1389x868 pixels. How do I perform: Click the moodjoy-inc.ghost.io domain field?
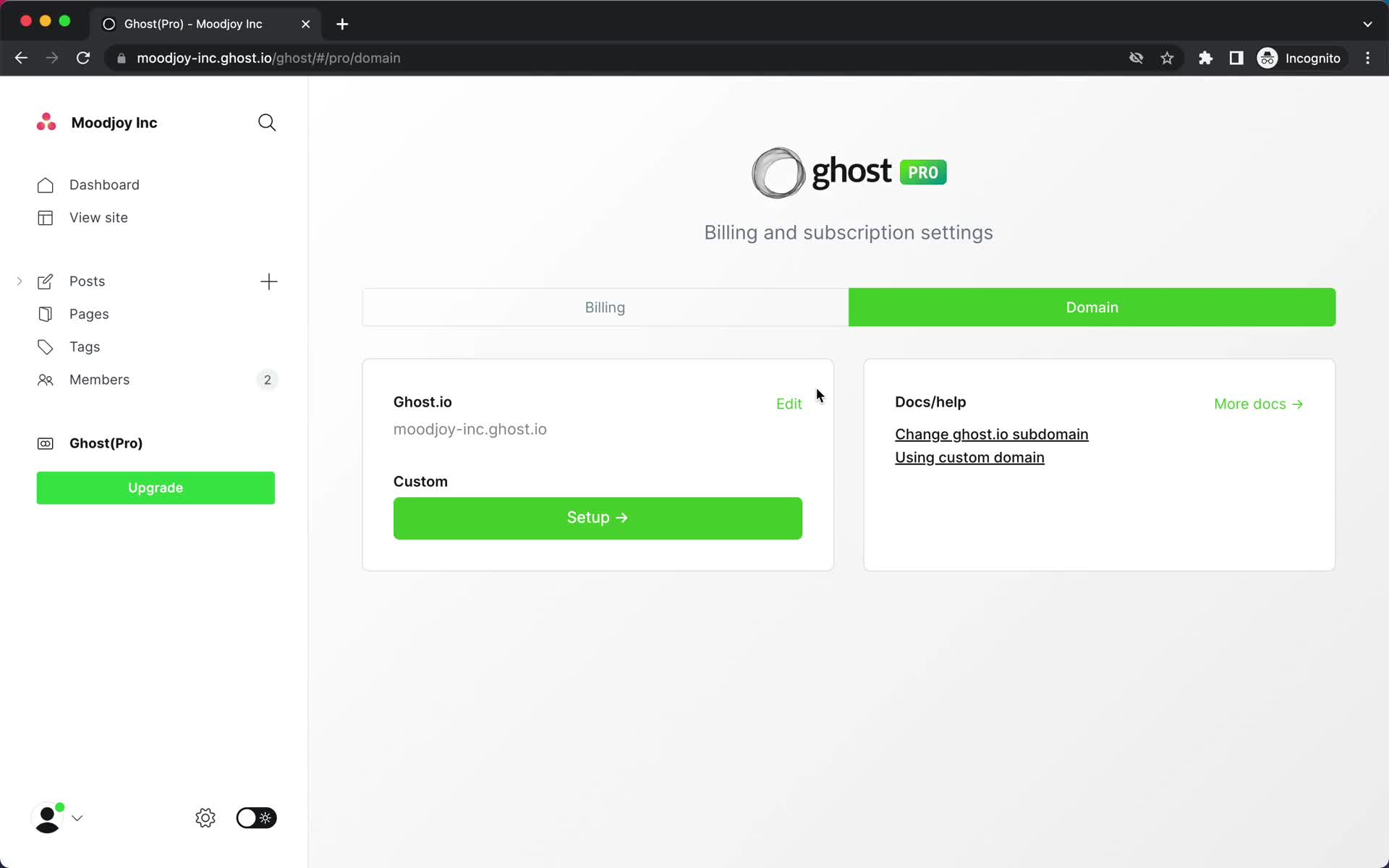[469, 429]
